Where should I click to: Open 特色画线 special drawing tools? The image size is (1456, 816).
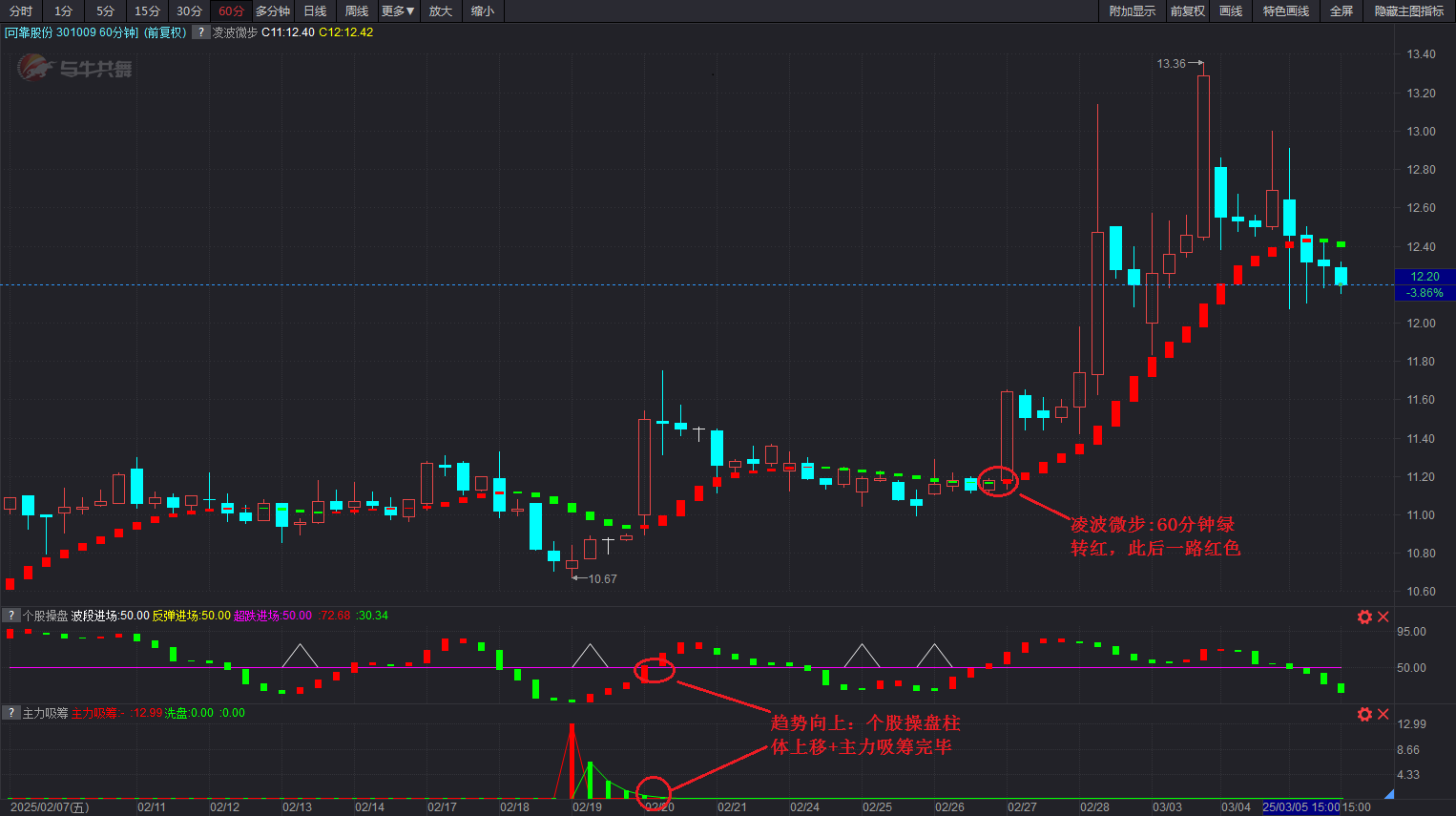(x=1286, y=11)
